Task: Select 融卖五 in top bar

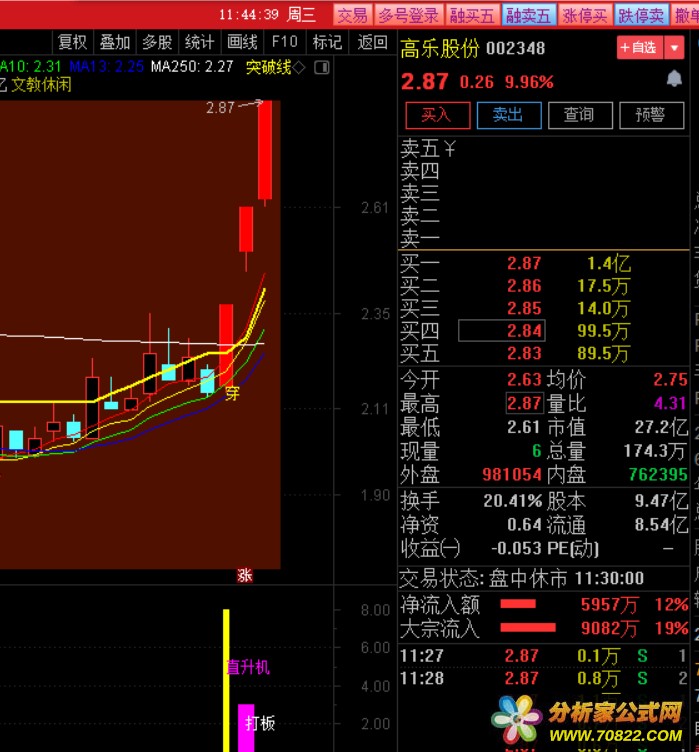Action: [x=529, y=15]
